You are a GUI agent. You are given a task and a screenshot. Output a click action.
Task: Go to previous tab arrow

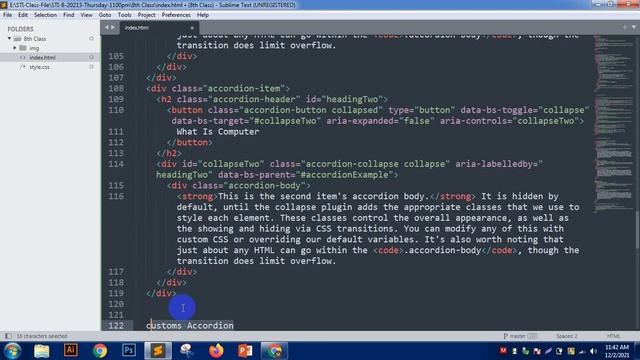107,27
